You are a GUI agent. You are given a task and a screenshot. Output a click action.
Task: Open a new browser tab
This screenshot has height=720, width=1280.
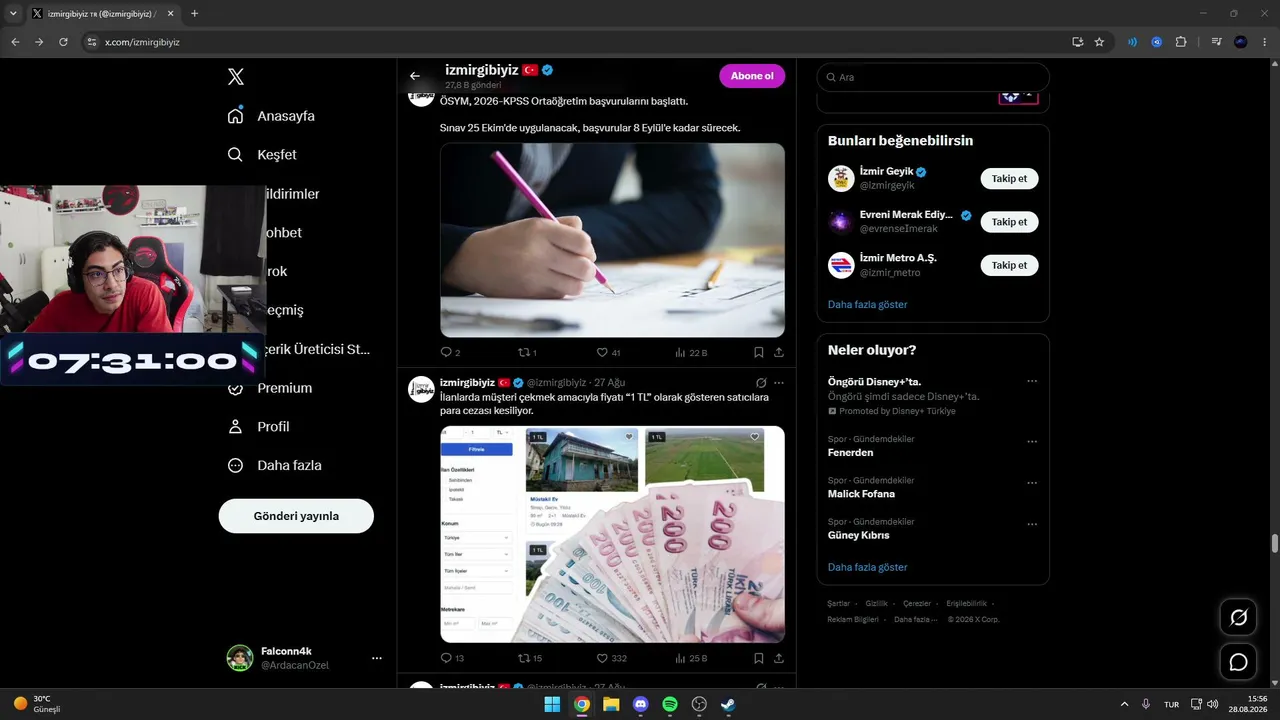pyautogui.click(x=194, y=14)
